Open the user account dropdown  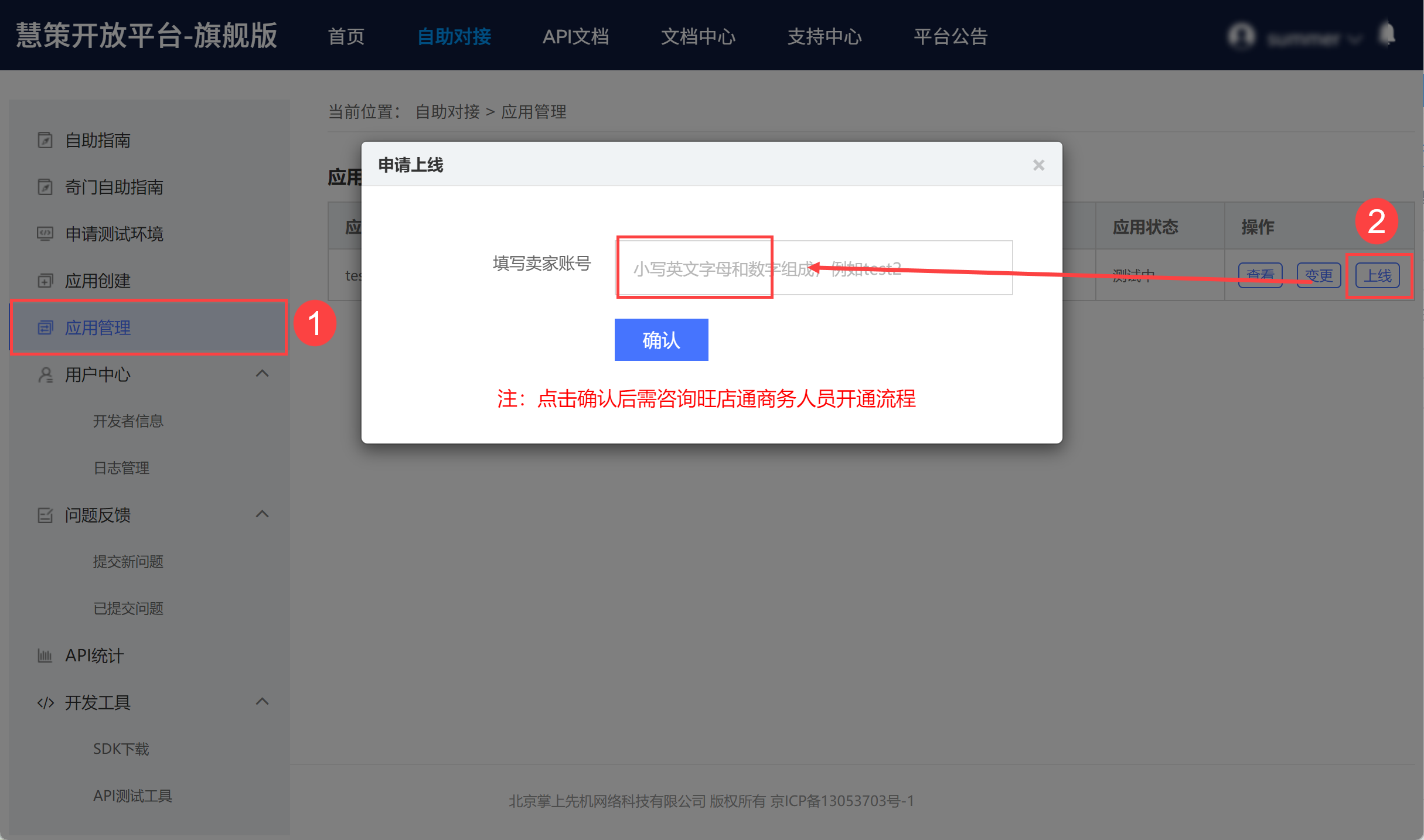point(1303,39)
